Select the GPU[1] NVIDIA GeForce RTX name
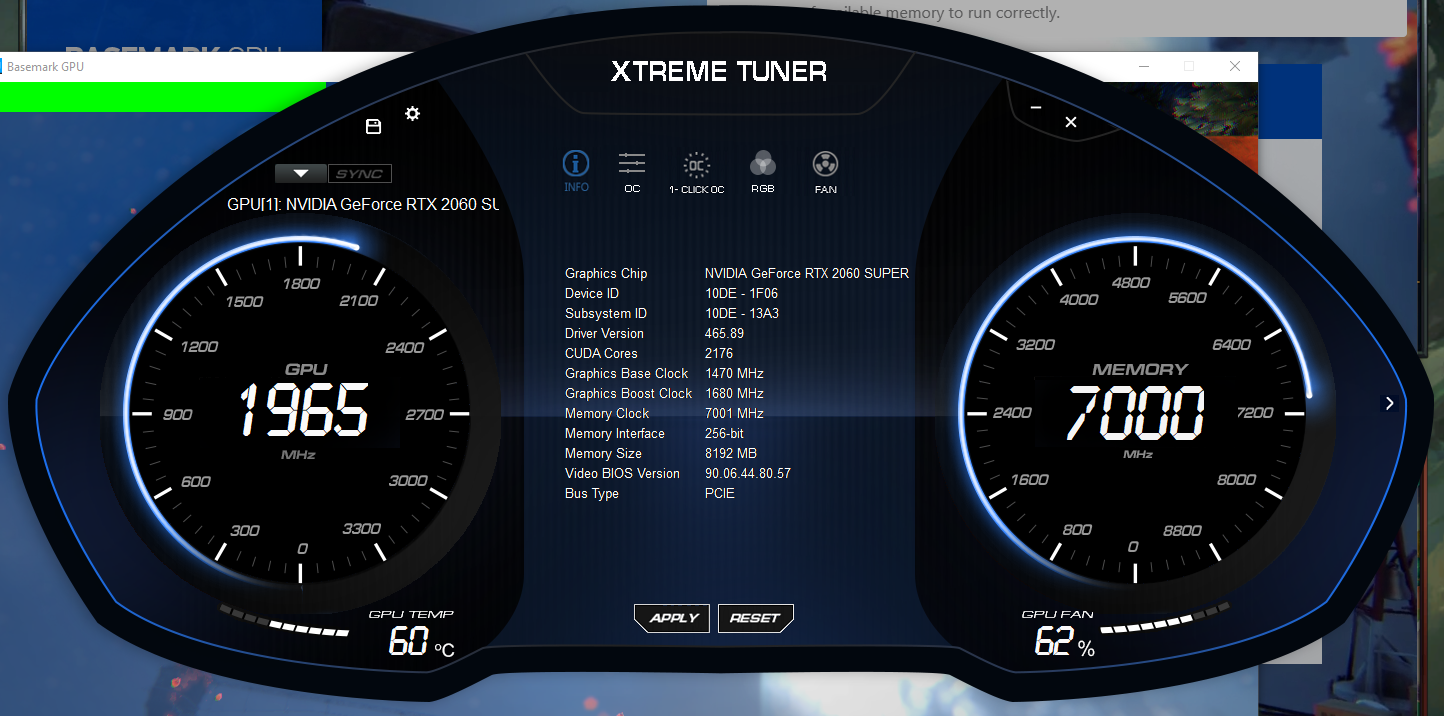This screenshot has width=1444, height=716. click(362, 204)
